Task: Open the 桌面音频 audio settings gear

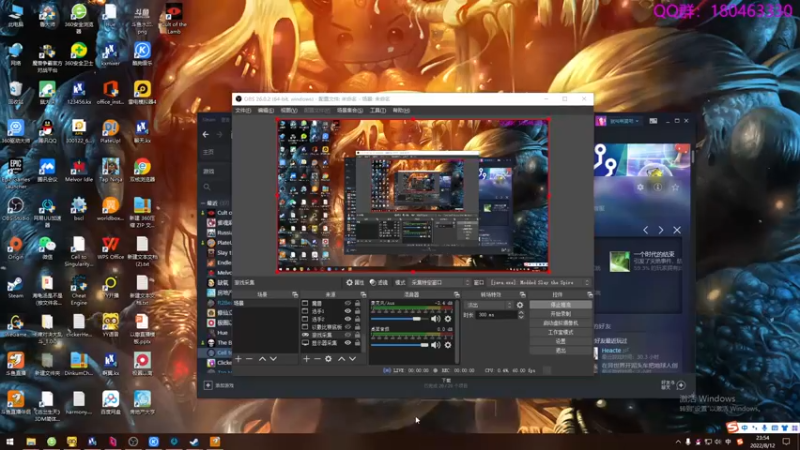Action: point(447,345)
